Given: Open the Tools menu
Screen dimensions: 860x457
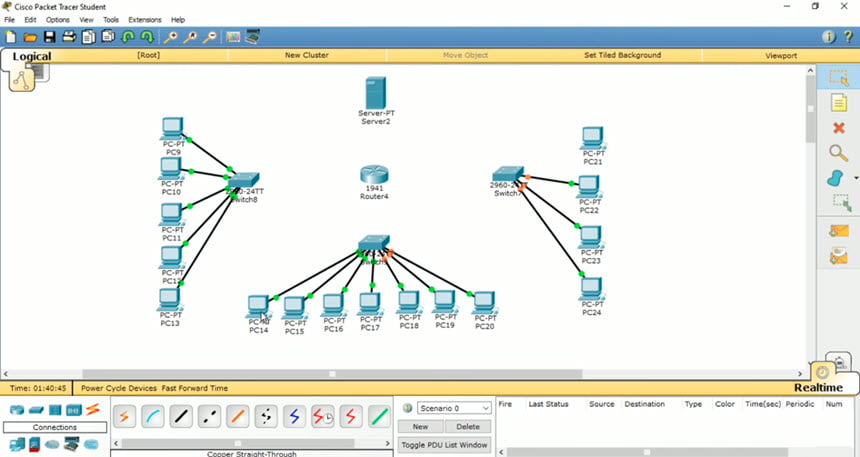Looking at the screenshot, I should point(111,19).
